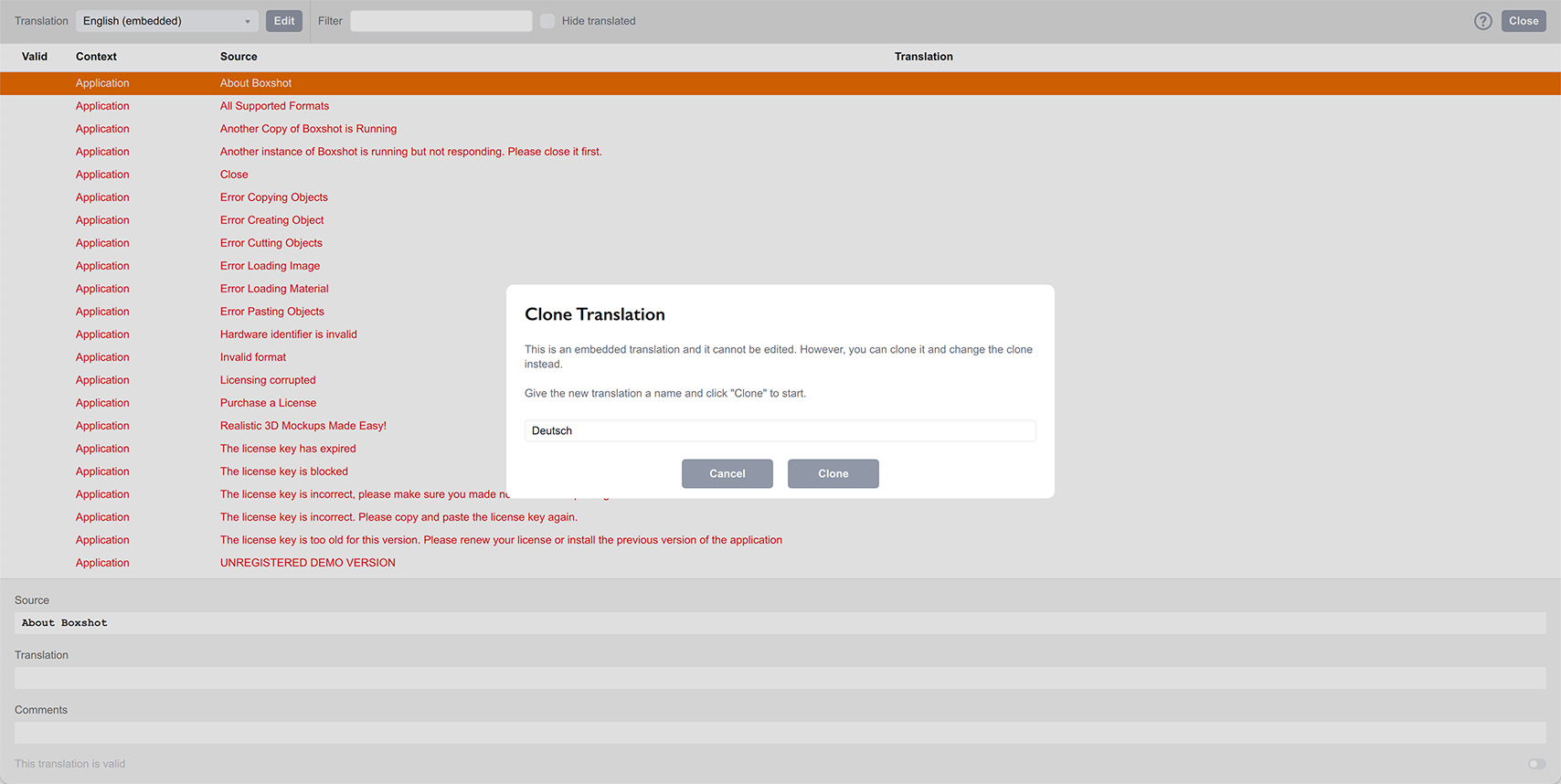Toggle the translation is valid switch
This screenshot has height=784, width=1561.
(x=1536, y=764)
